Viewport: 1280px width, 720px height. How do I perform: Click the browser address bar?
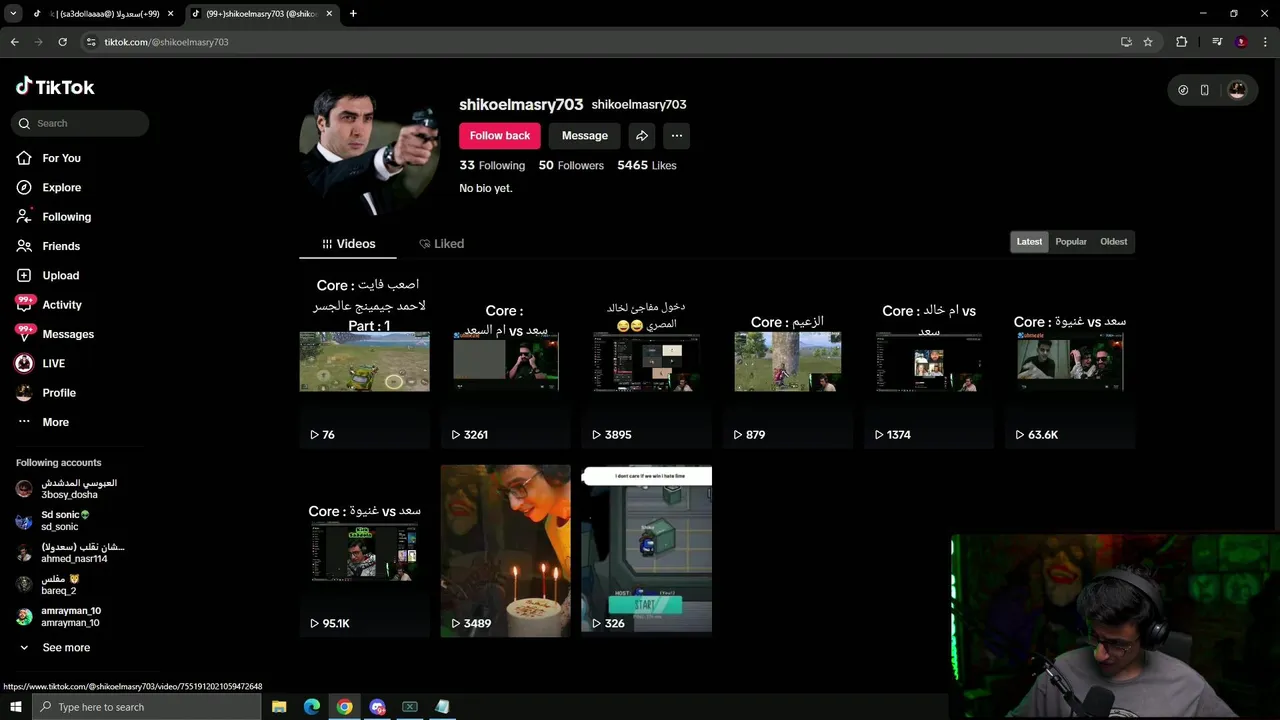tap(600, 42)
